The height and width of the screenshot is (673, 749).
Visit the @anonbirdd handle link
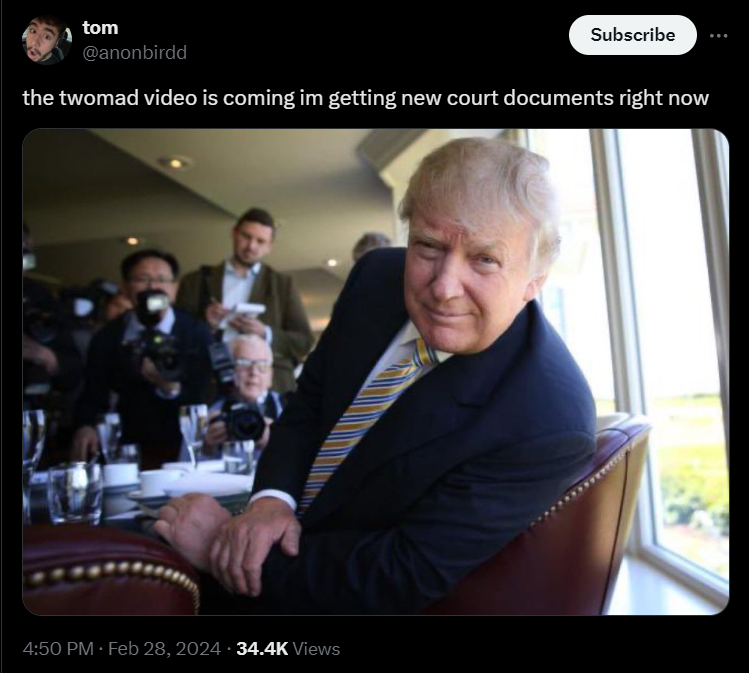pyautogui.click(x=135, y=53)
